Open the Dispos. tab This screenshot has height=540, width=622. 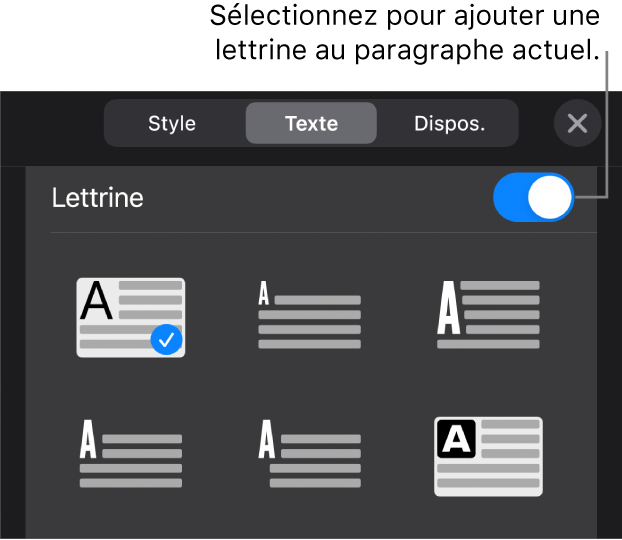(449, 123)
